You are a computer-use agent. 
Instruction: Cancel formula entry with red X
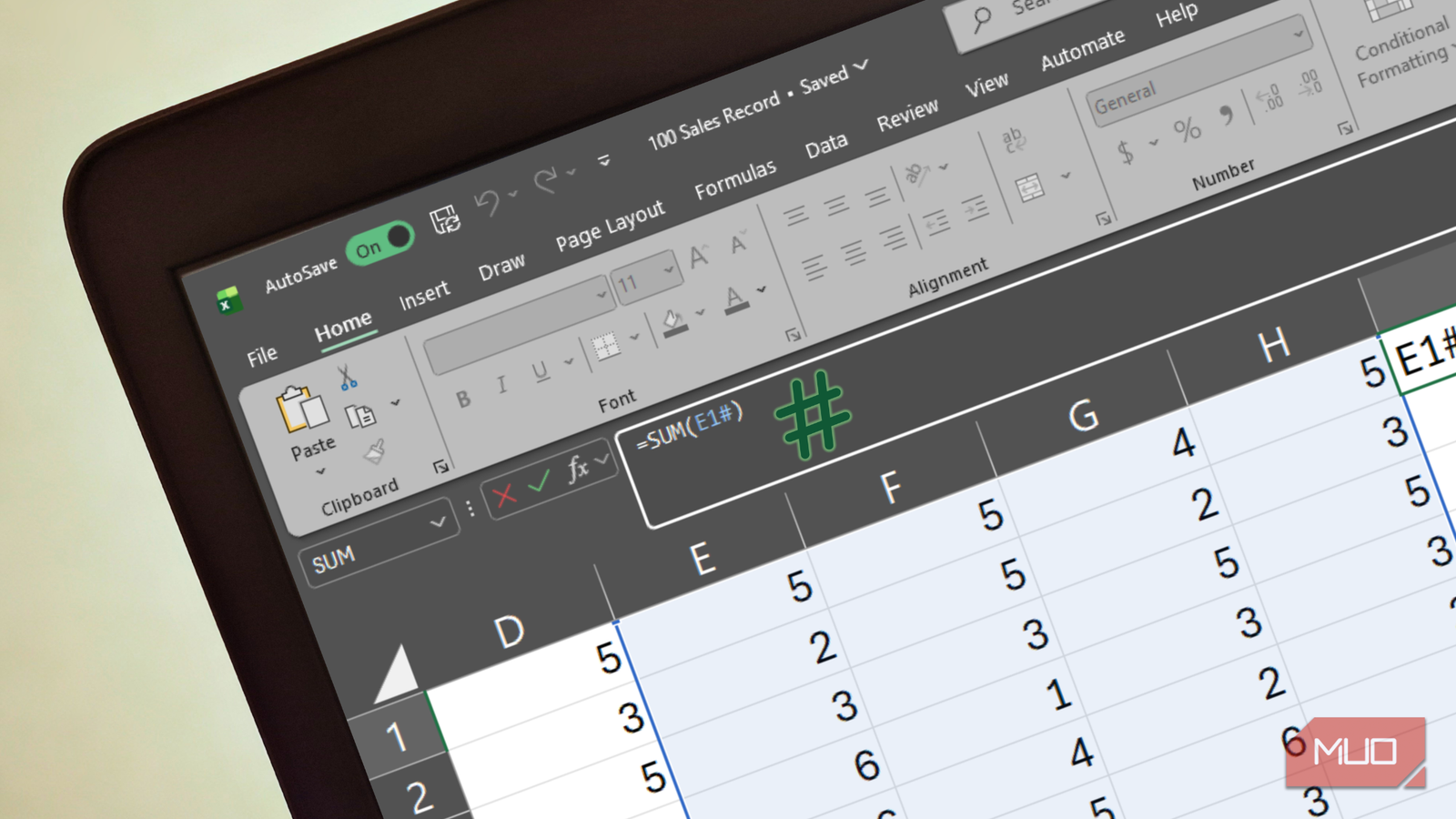point(504,496)
